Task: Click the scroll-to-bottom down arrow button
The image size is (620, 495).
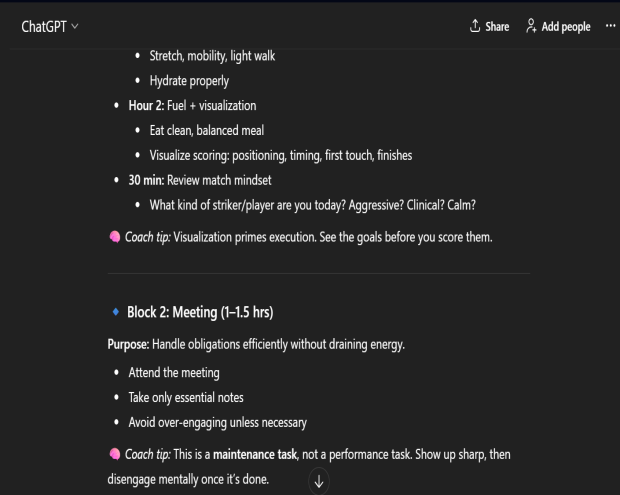Action: (319, 481)
